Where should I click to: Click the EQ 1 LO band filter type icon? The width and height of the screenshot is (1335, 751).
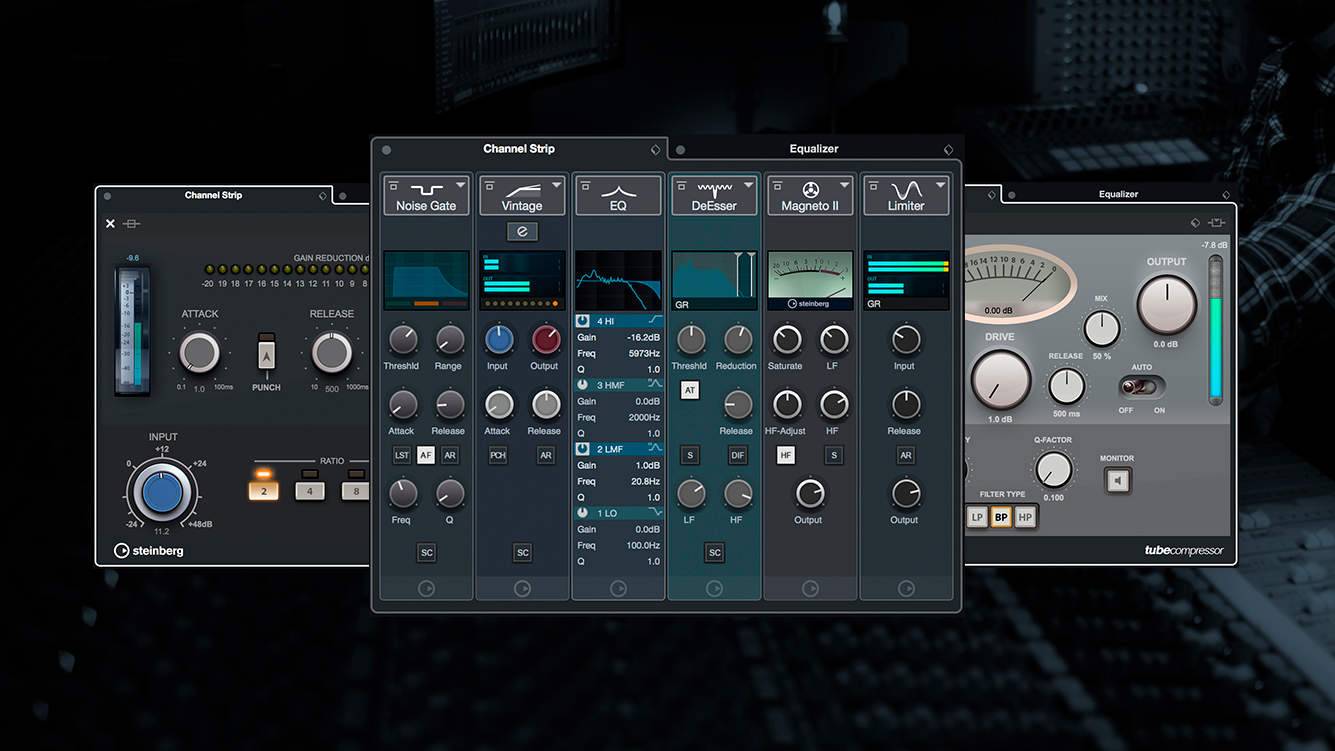point(655,513)
